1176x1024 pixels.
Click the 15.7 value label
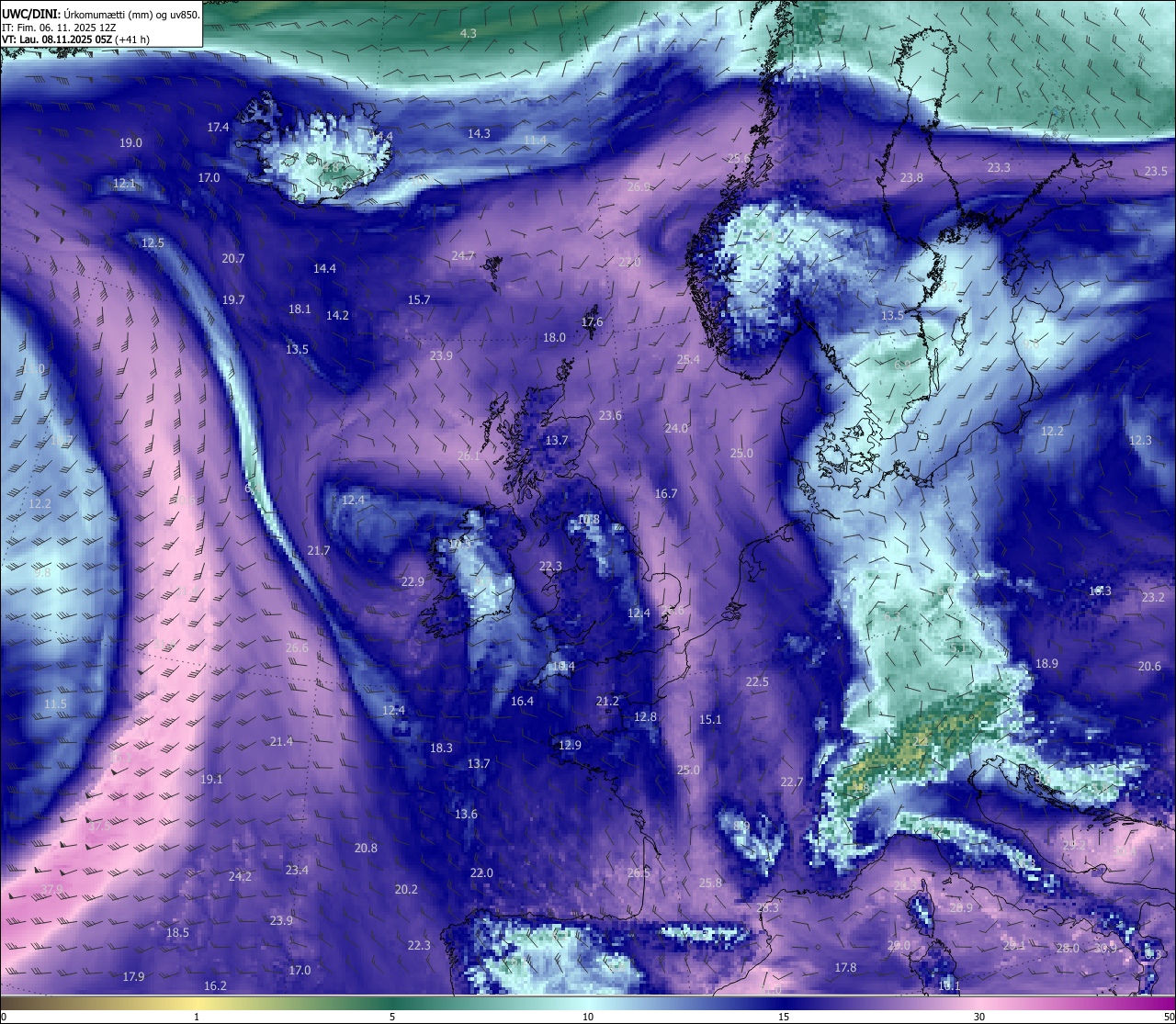point(419,300)
